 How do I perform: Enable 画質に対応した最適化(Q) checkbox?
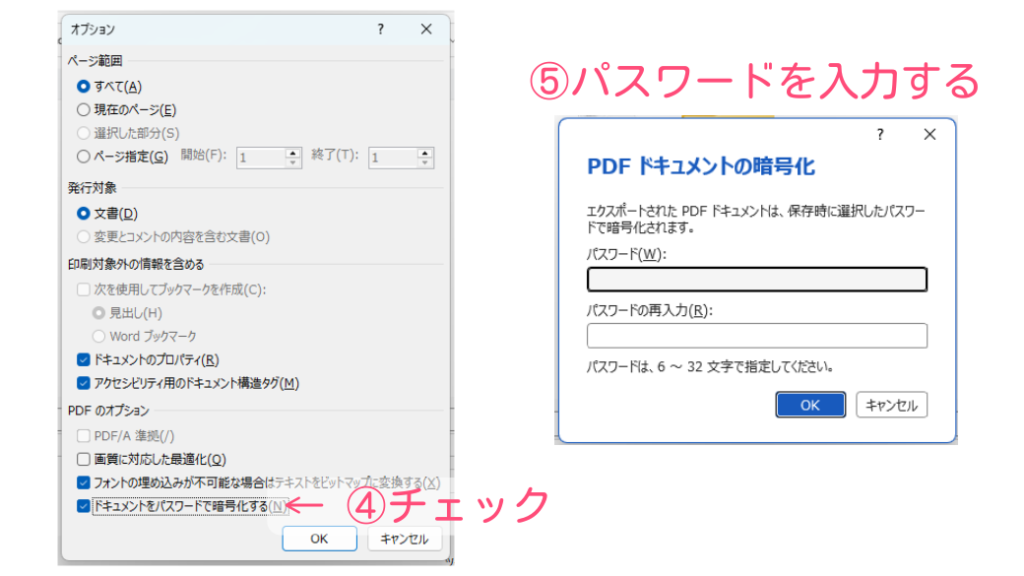(84, 459)
